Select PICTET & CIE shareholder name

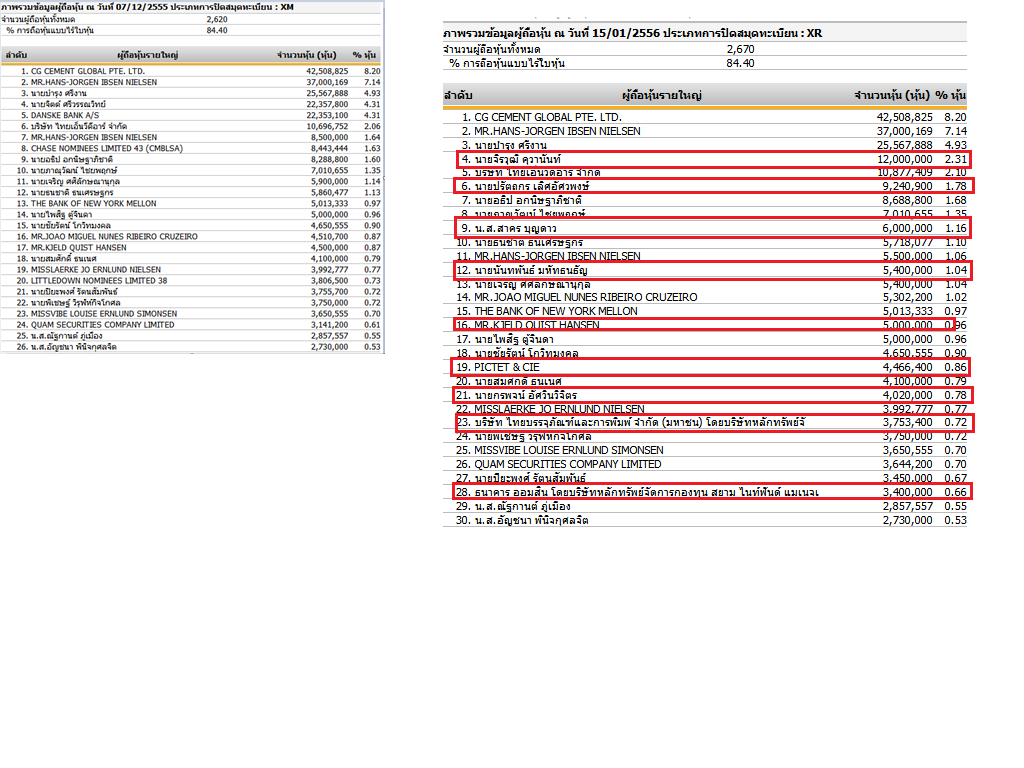(506, 367)
